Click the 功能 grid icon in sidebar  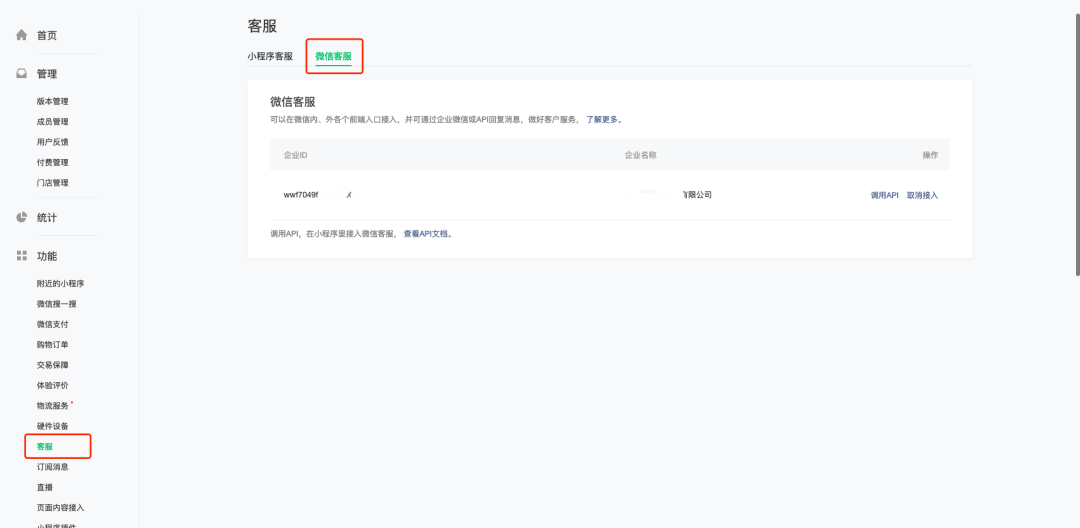(21, 256)
